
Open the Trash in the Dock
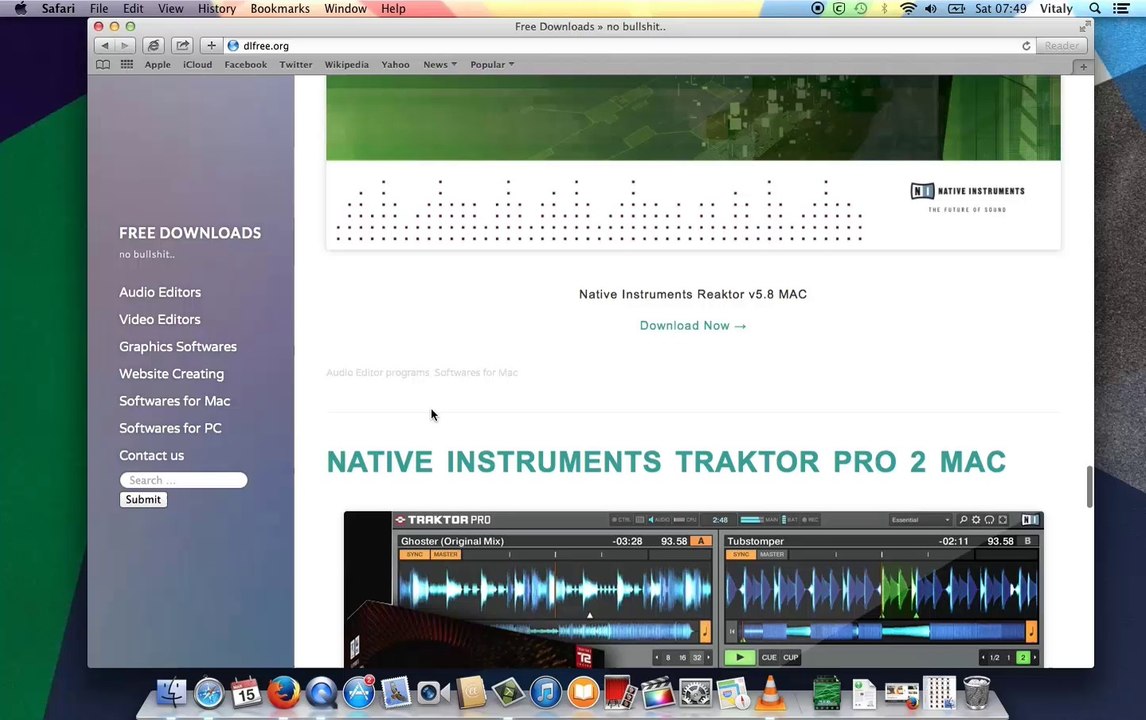coord(976,692)
